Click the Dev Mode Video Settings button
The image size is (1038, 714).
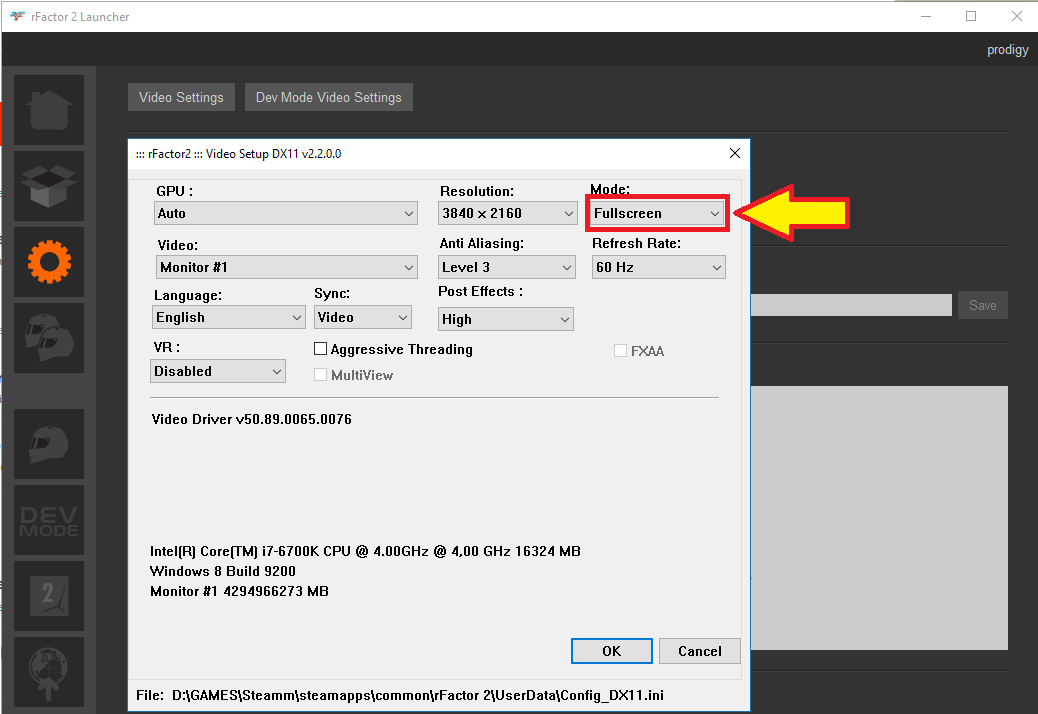point(329,97)
